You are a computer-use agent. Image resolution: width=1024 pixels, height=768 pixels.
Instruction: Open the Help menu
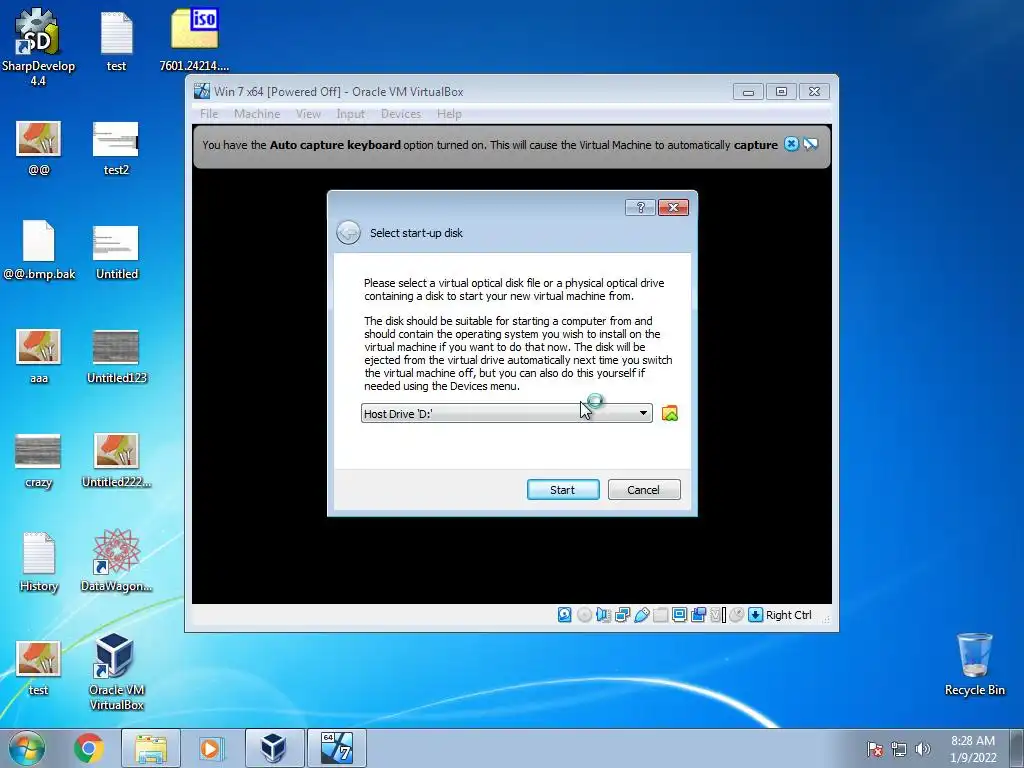coord(449,114)
